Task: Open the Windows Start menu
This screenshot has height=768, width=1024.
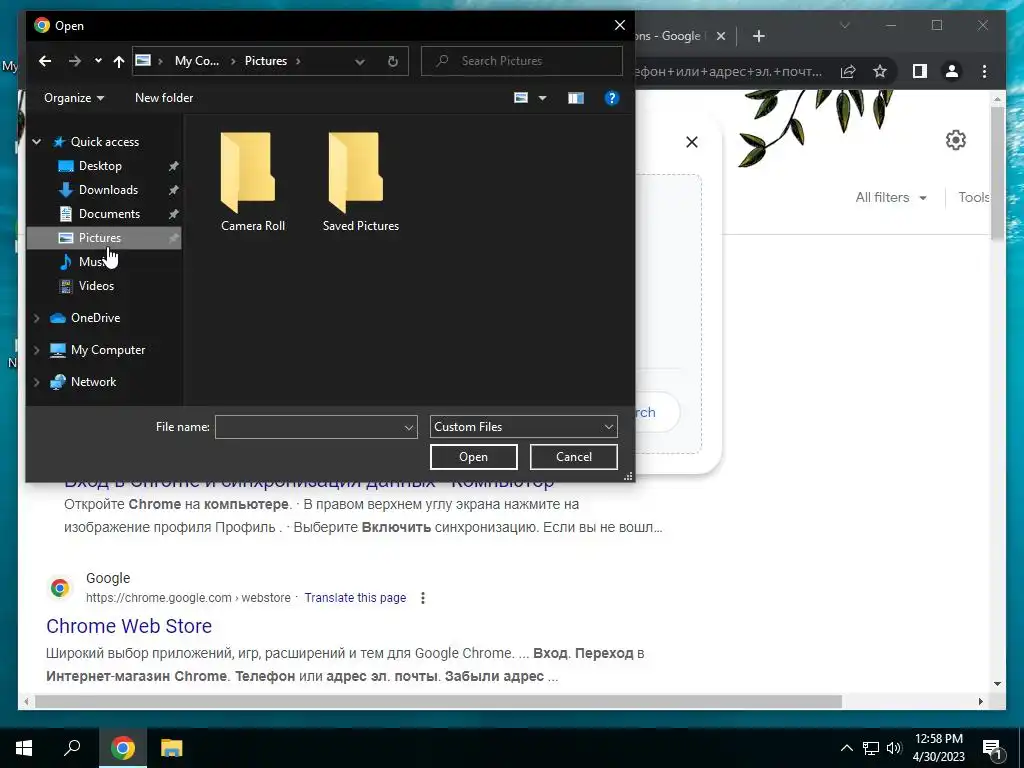Action: click(24, 748)
